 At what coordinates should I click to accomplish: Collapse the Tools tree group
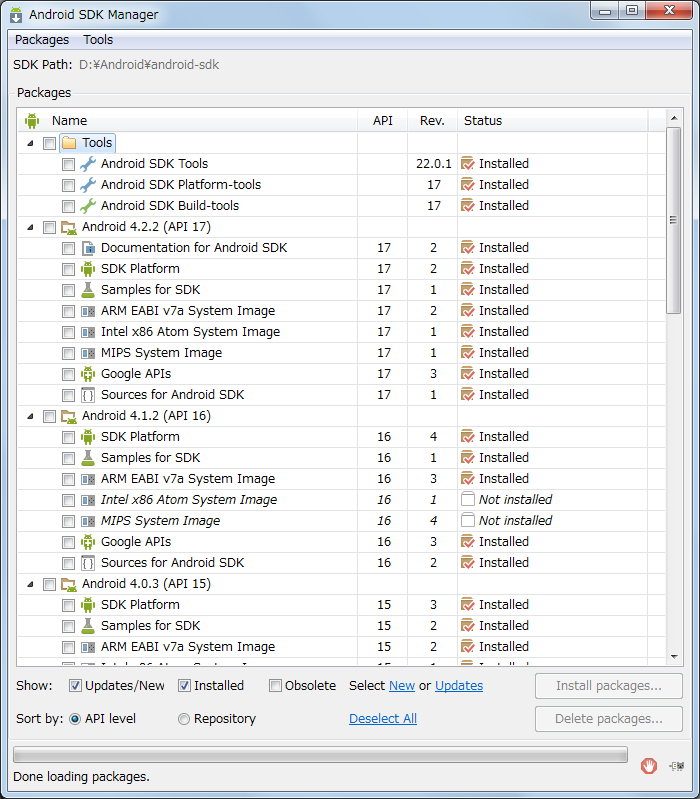click(30, 143)
